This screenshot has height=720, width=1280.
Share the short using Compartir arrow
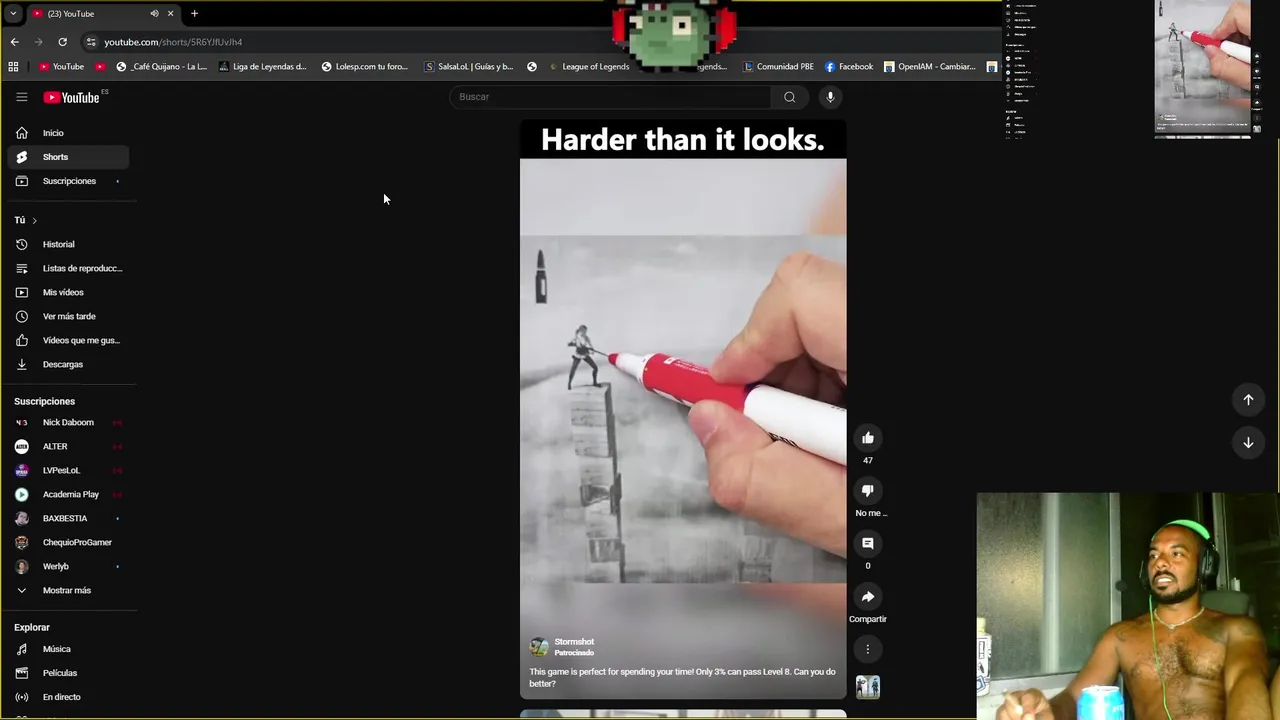coord(868,597)
